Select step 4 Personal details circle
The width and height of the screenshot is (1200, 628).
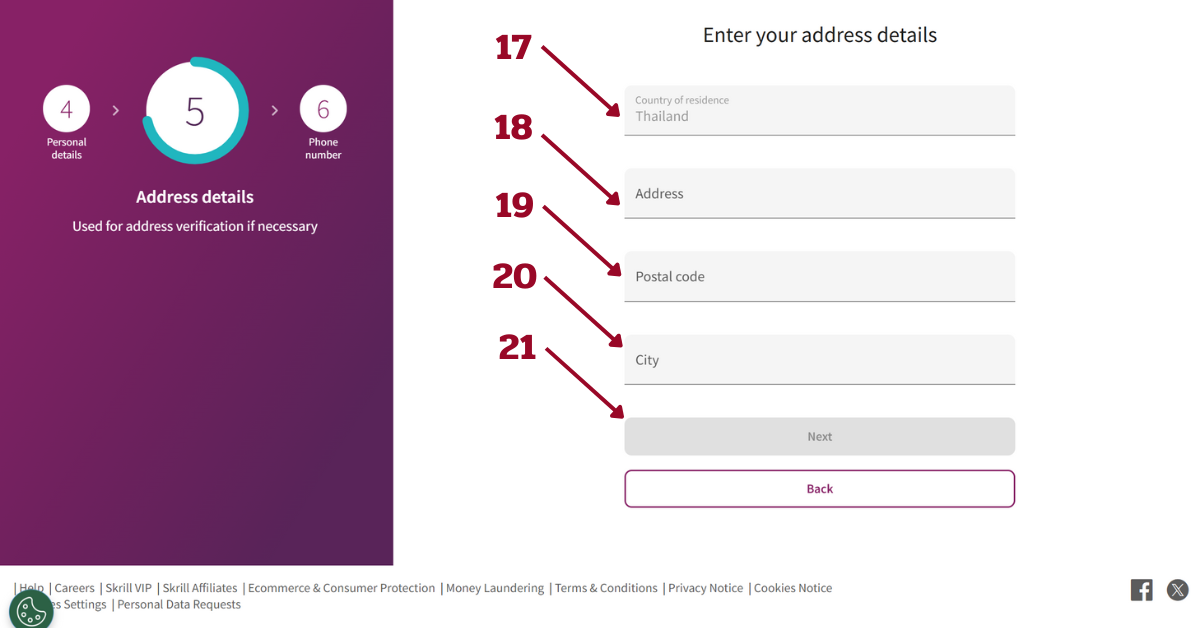coord(66,109)
